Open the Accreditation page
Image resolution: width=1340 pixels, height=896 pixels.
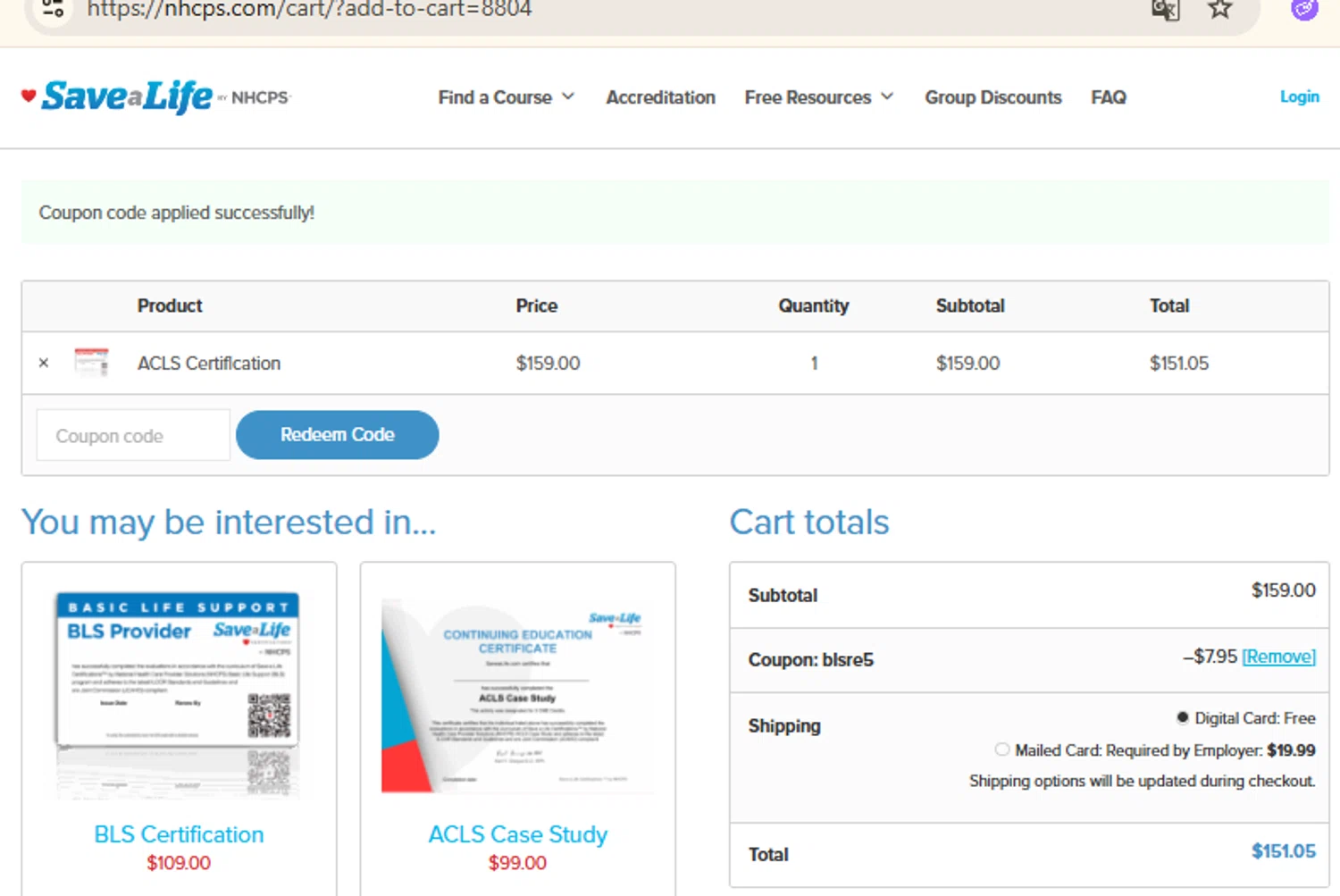660,96
